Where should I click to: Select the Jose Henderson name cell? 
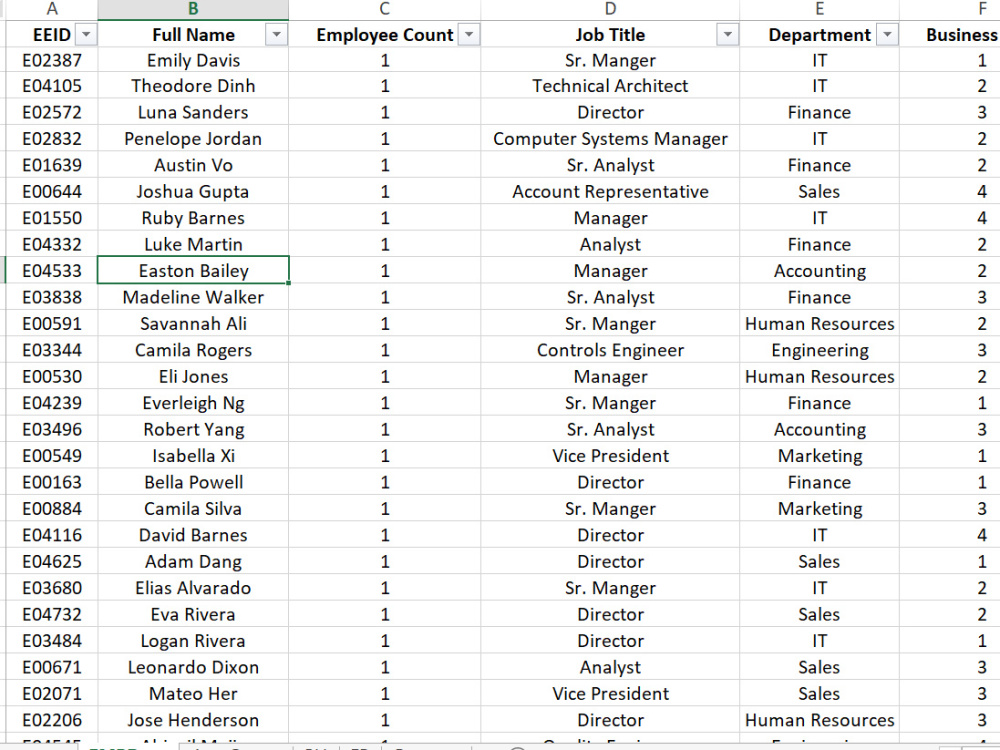(193, 721)
